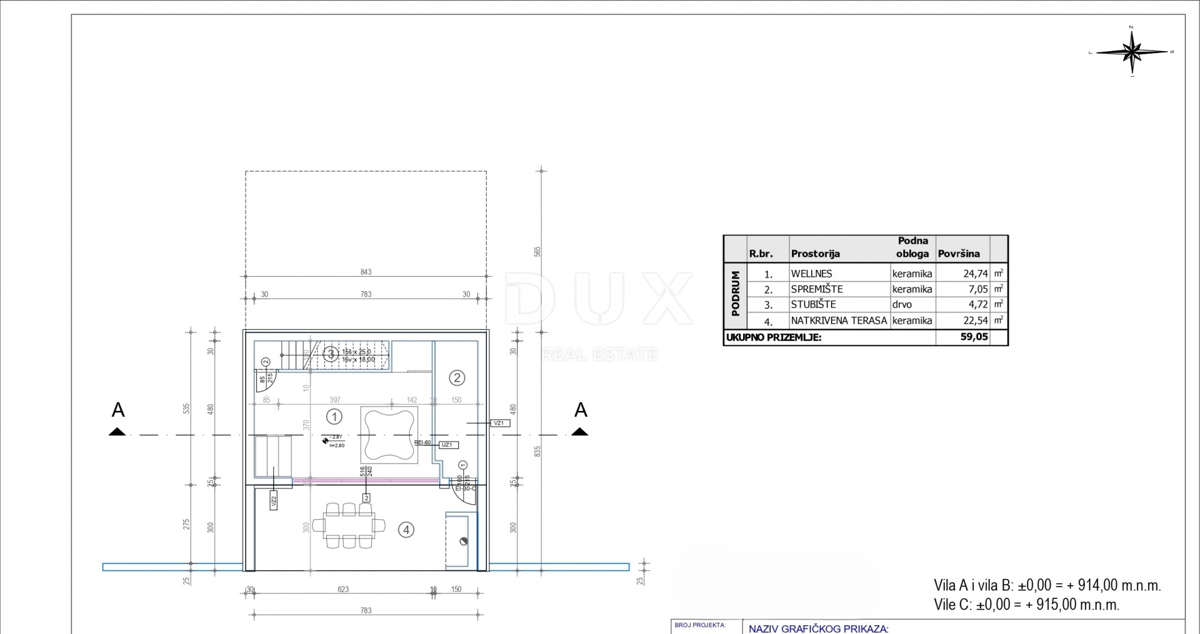Viewport: 1200px width, 634px height.
Task: Click the right section arrow marker under A
Action: click(580, 431)
